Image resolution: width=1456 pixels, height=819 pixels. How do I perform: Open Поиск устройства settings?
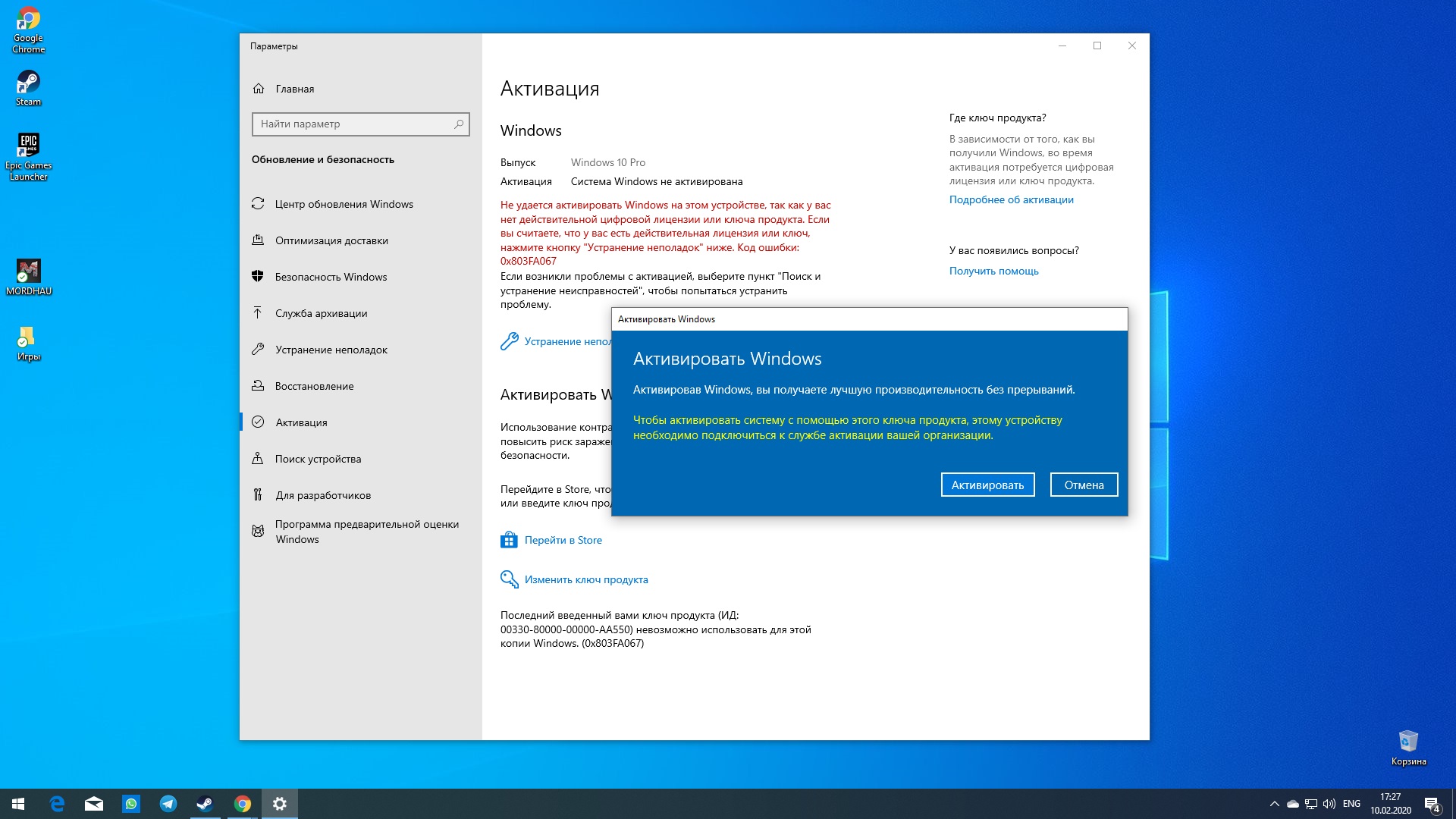tap(318, 459)
